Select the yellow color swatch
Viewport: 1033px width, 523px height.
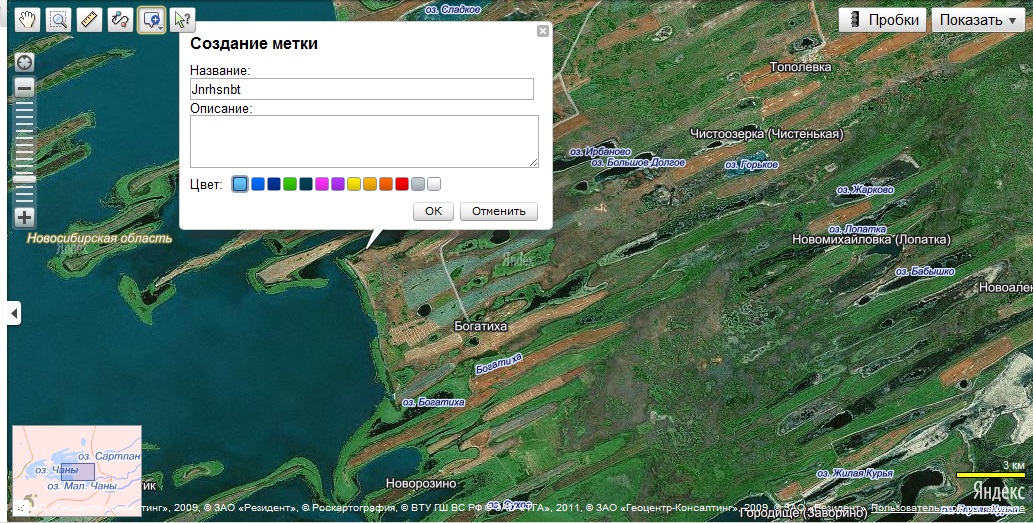coord(354,184)
